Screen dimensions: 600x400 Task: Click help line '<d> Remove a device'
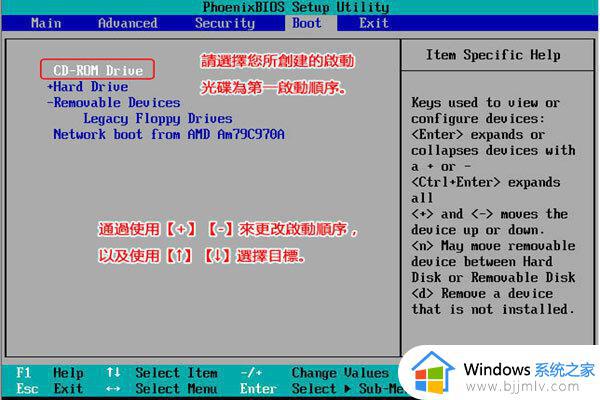pyautogui.click(x=482, y=294)
